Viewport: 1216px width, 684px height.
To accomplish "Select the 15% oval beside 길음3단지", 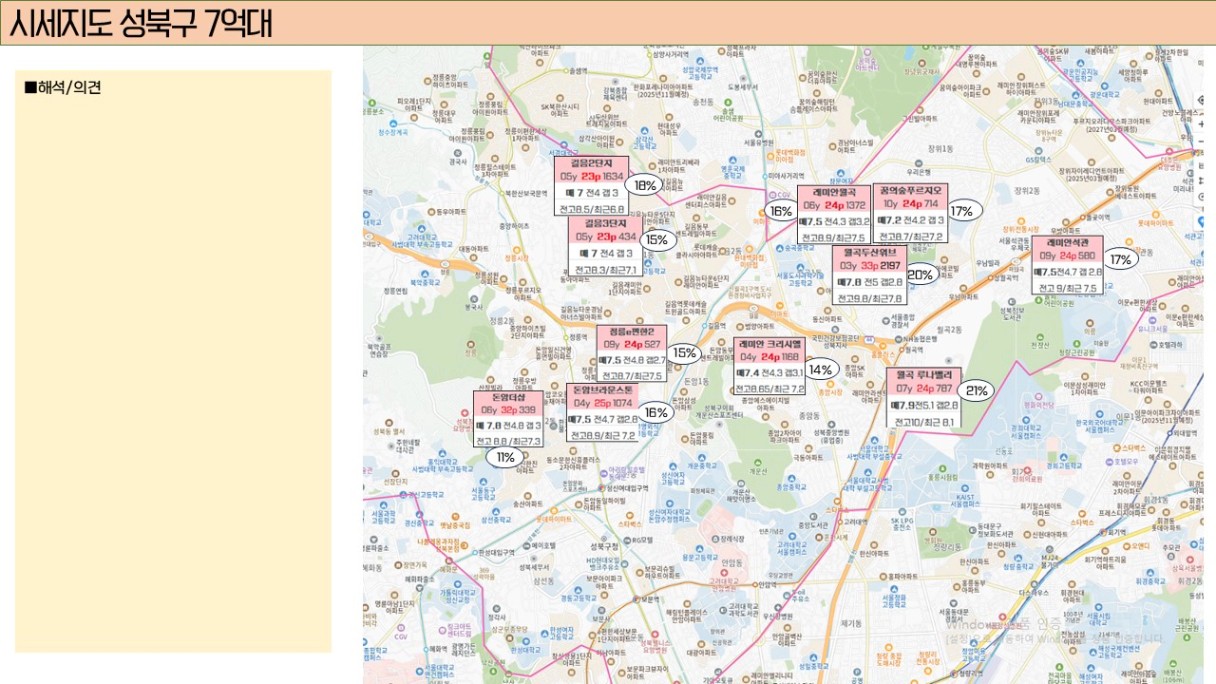I will pos(656,239).
